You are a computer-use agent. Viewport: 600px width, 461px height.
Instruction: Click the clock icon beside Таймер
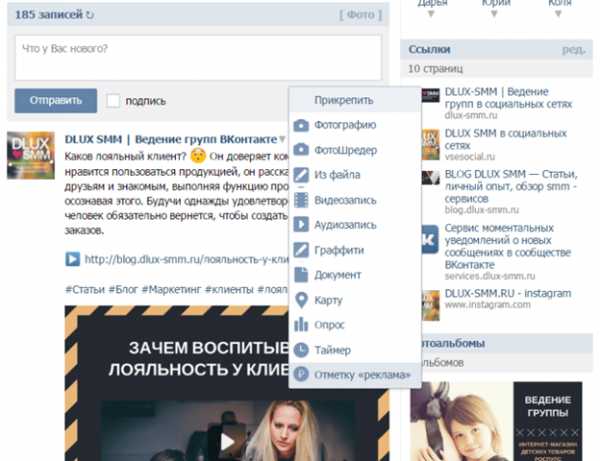click(x=301, y=350)
